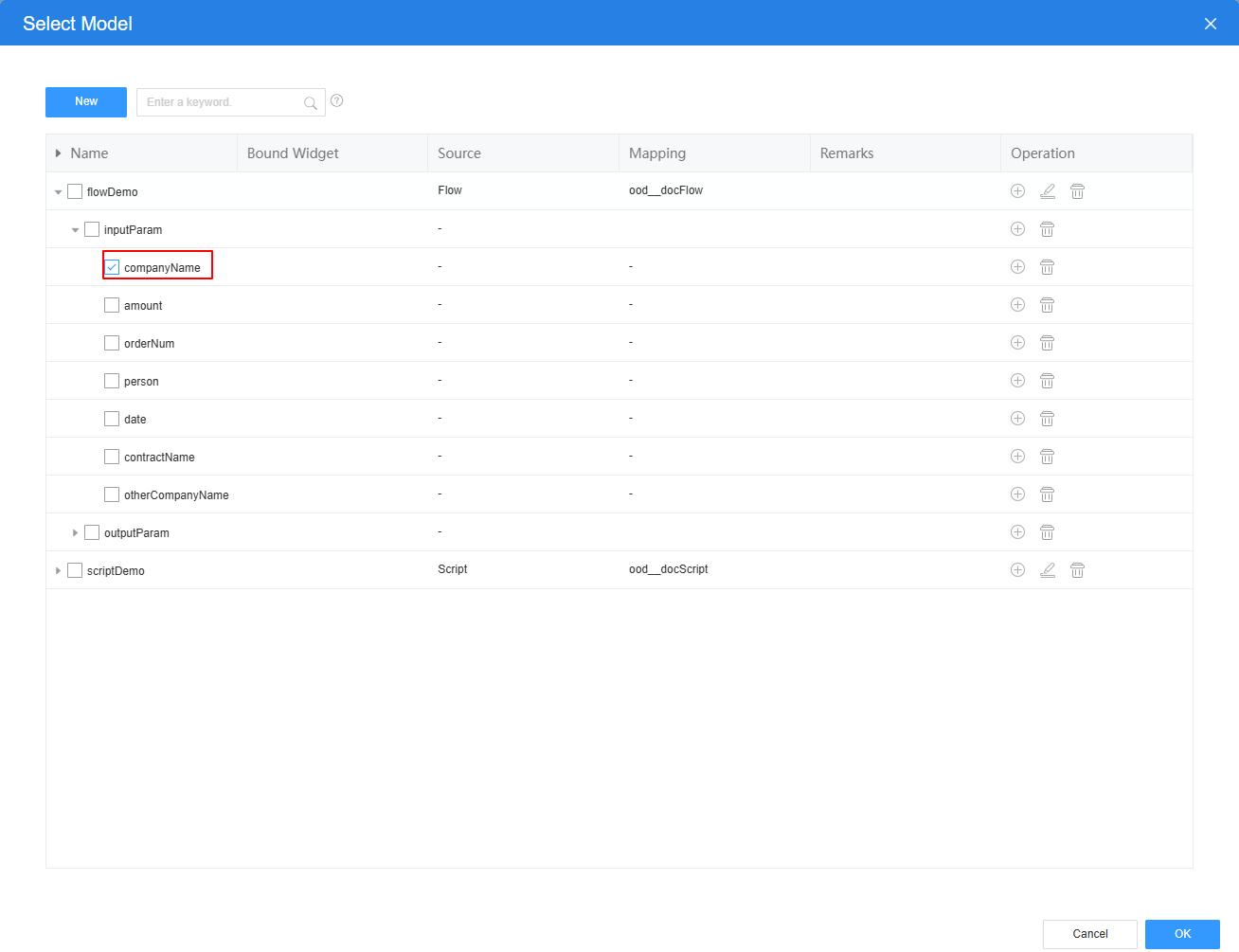Viewport: 1239px width, 952px height.
Task: Check the scriptDemo checkbox
Action: pos(75,570)
